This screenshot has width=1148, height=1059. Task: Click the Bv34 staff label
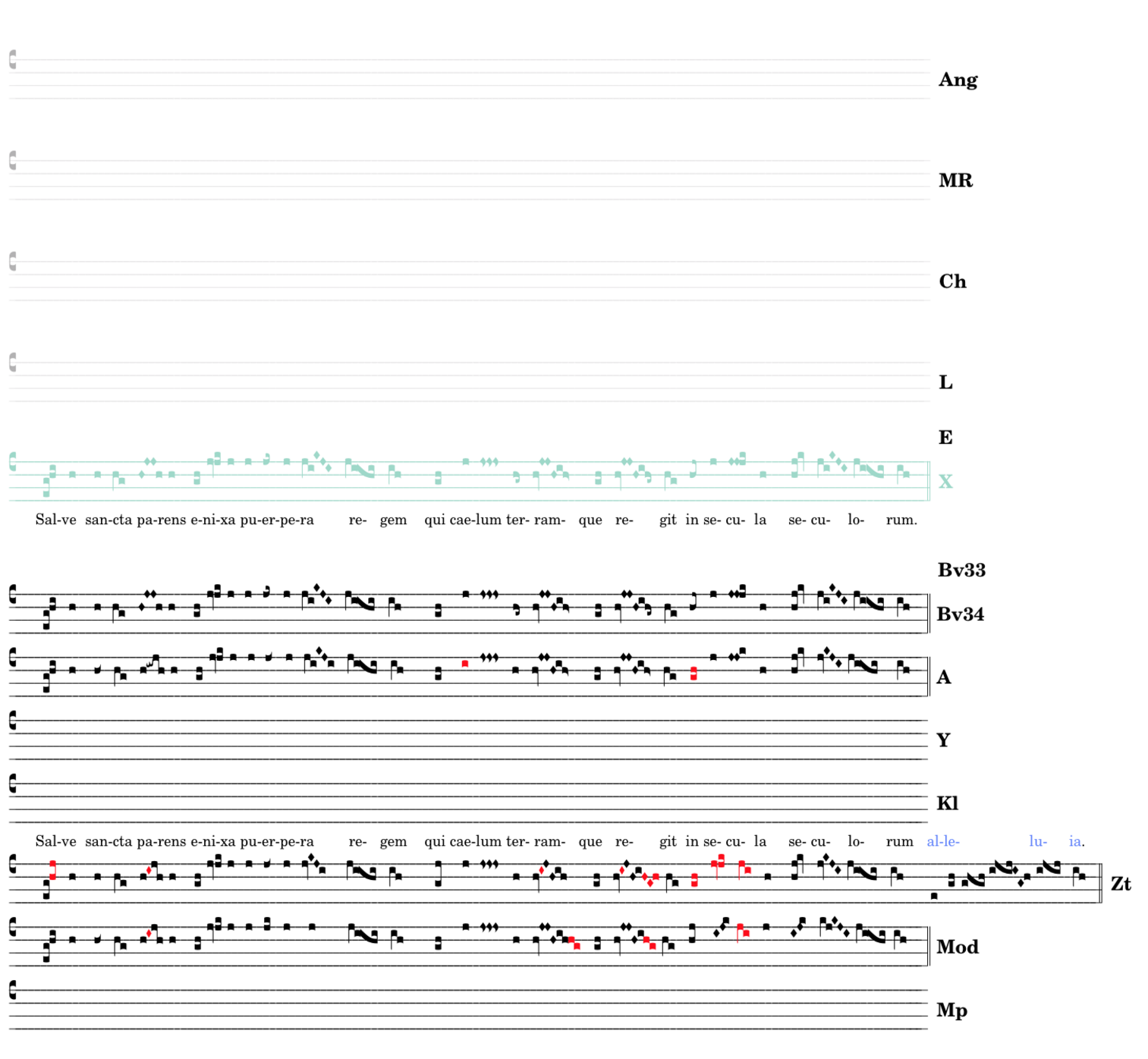pyautogui.click(x=960, y=614)
